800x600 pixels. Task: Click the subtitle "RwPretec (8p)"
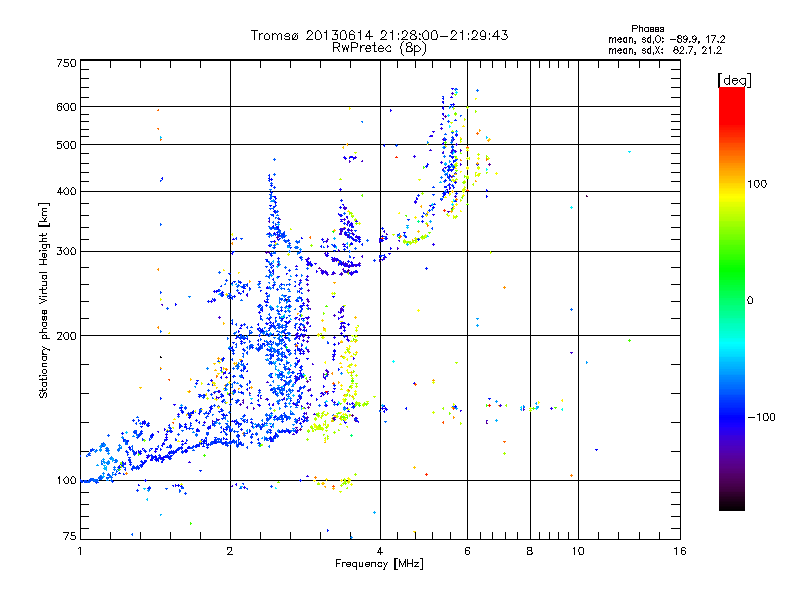[x=379, y=48]
